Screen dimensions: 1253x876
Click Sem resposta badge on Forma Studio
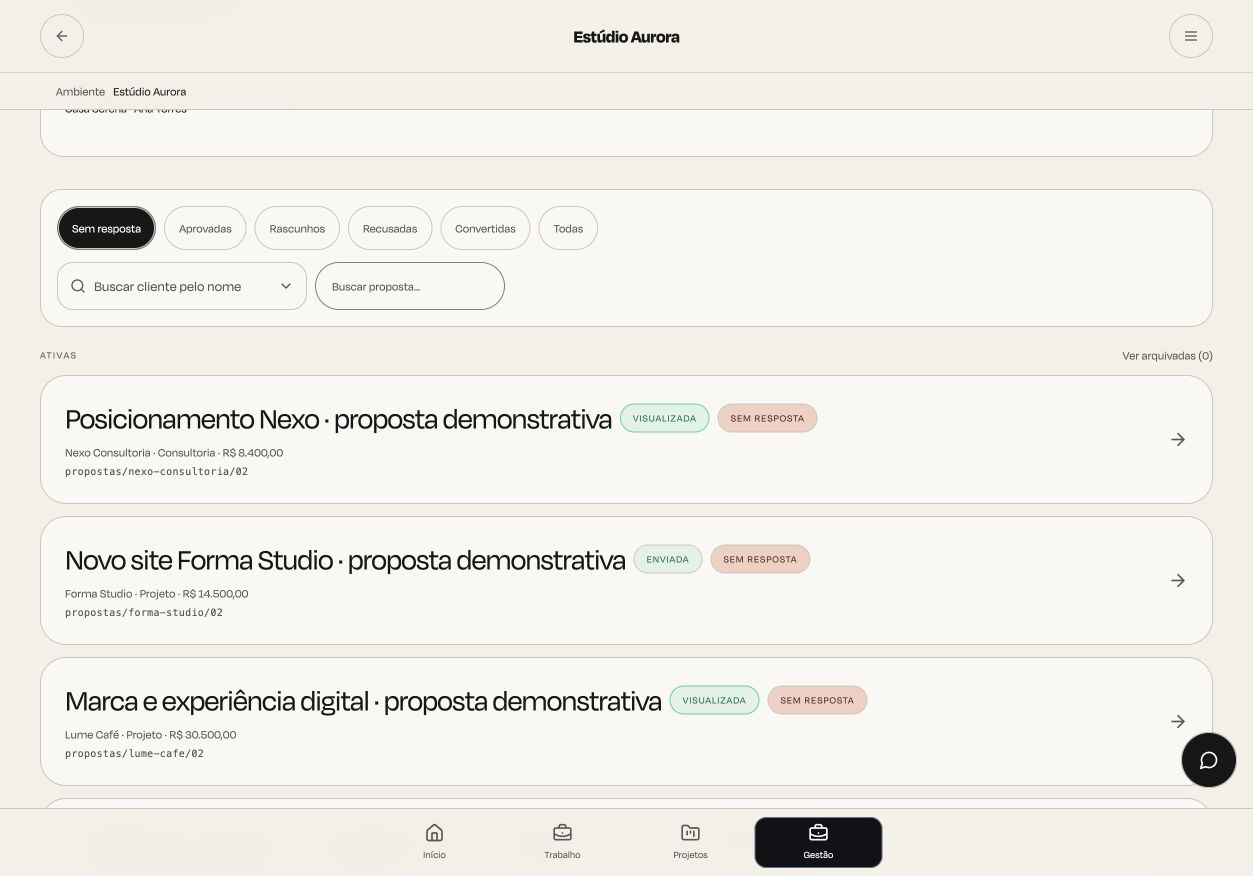tap(760, 559)
